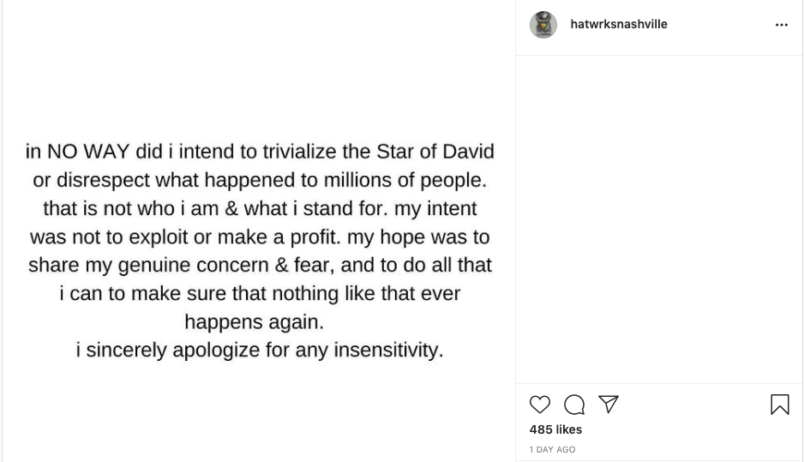Click blank area above the statement text

258,70
